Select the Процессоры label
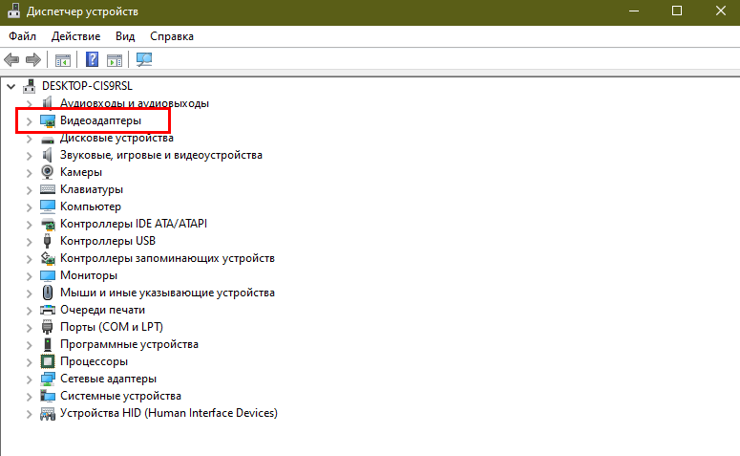 tap(94, 362)
